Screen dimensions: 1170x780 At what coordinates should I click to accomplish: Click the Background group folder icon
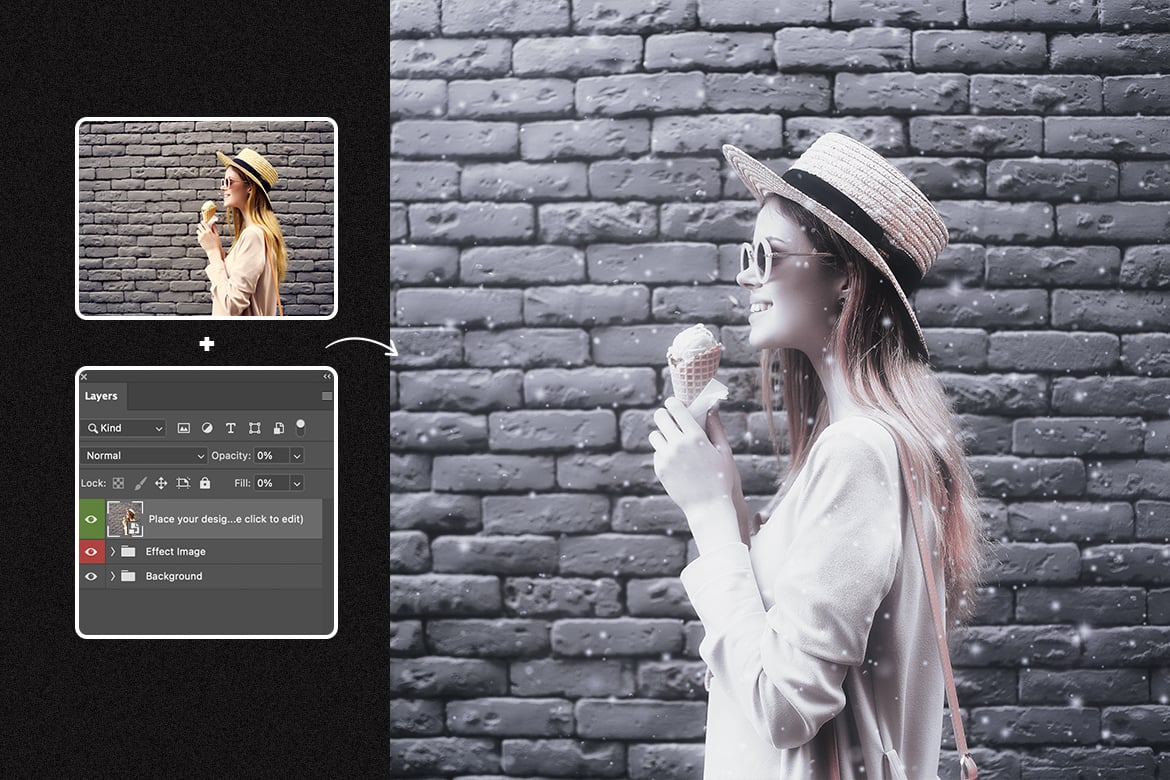click(128, 576)
